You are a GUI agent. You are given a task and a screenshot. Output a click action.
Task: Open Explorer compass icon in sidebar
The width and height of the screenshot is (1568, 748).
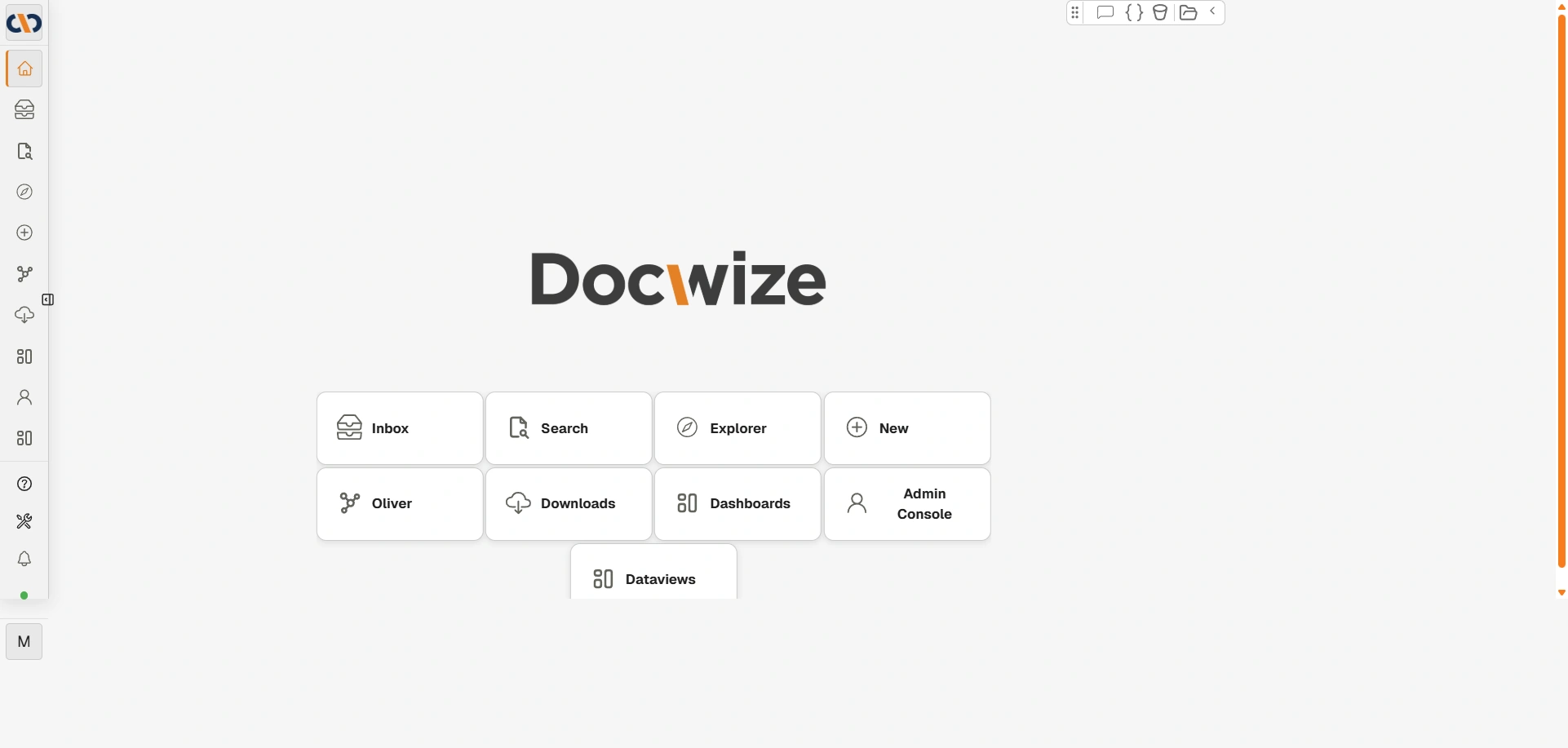coord(24,192)
